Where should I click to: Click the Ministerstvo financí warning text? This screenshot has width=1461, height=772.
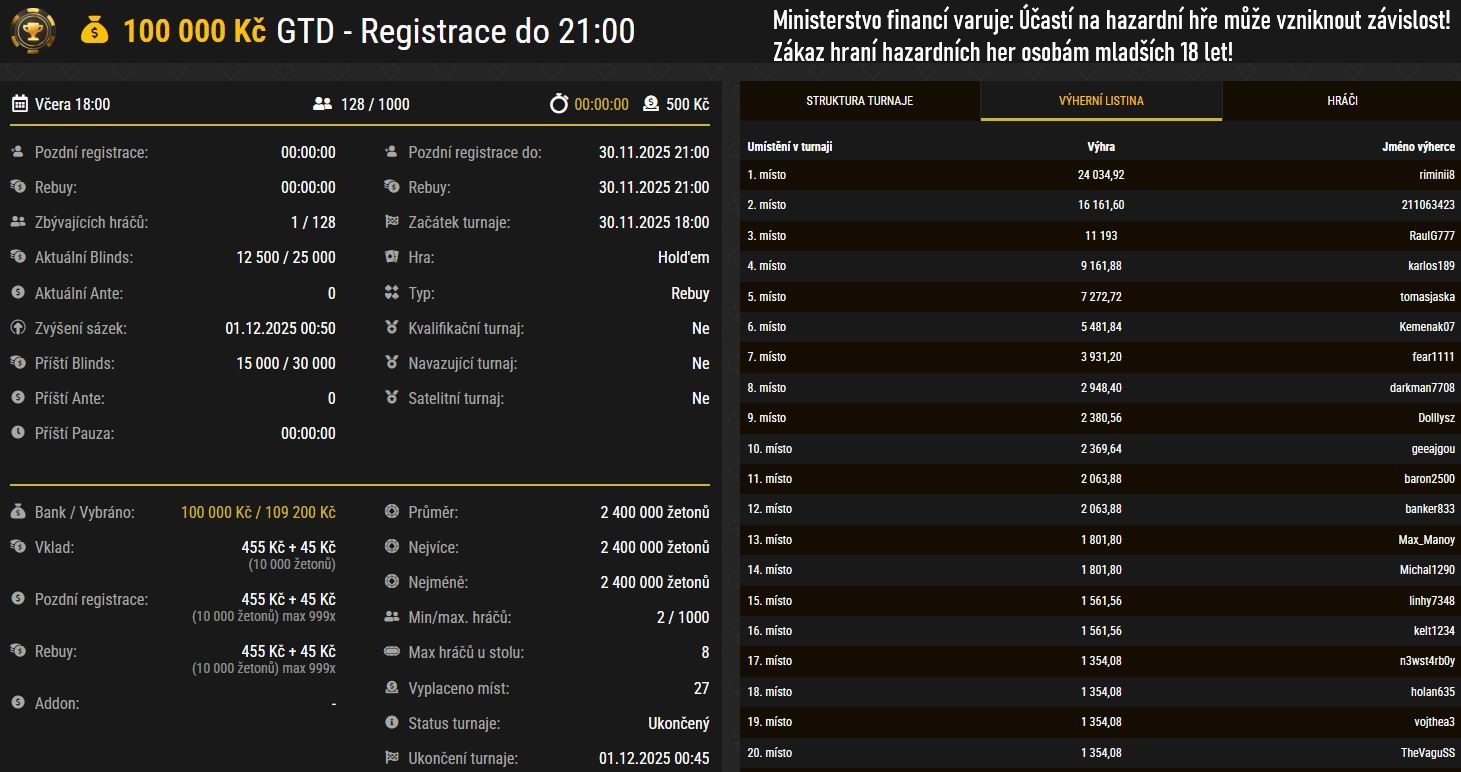pos(1111,36)
